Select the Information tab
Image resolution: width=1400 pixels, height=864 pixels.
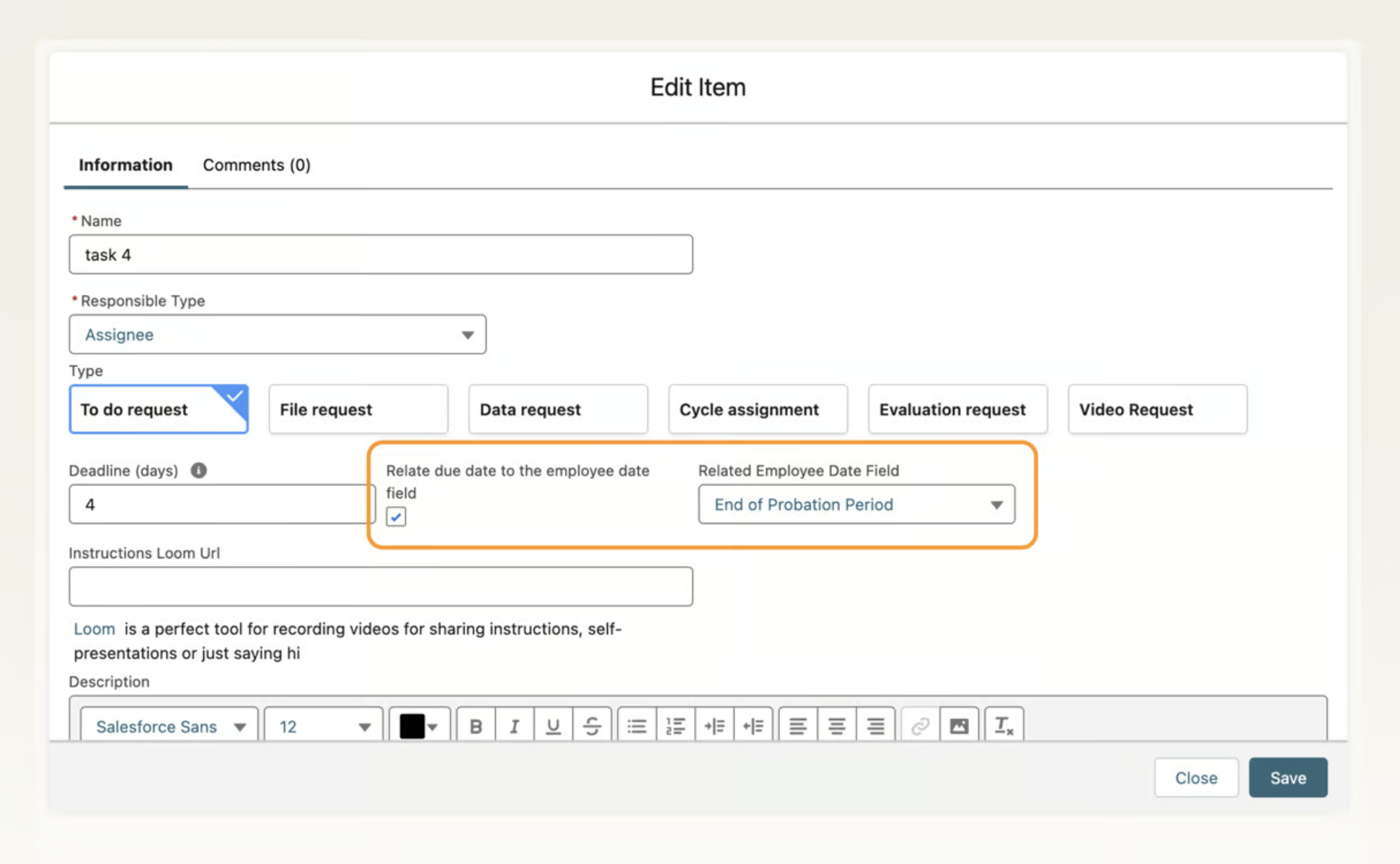[x=125, y=164]
